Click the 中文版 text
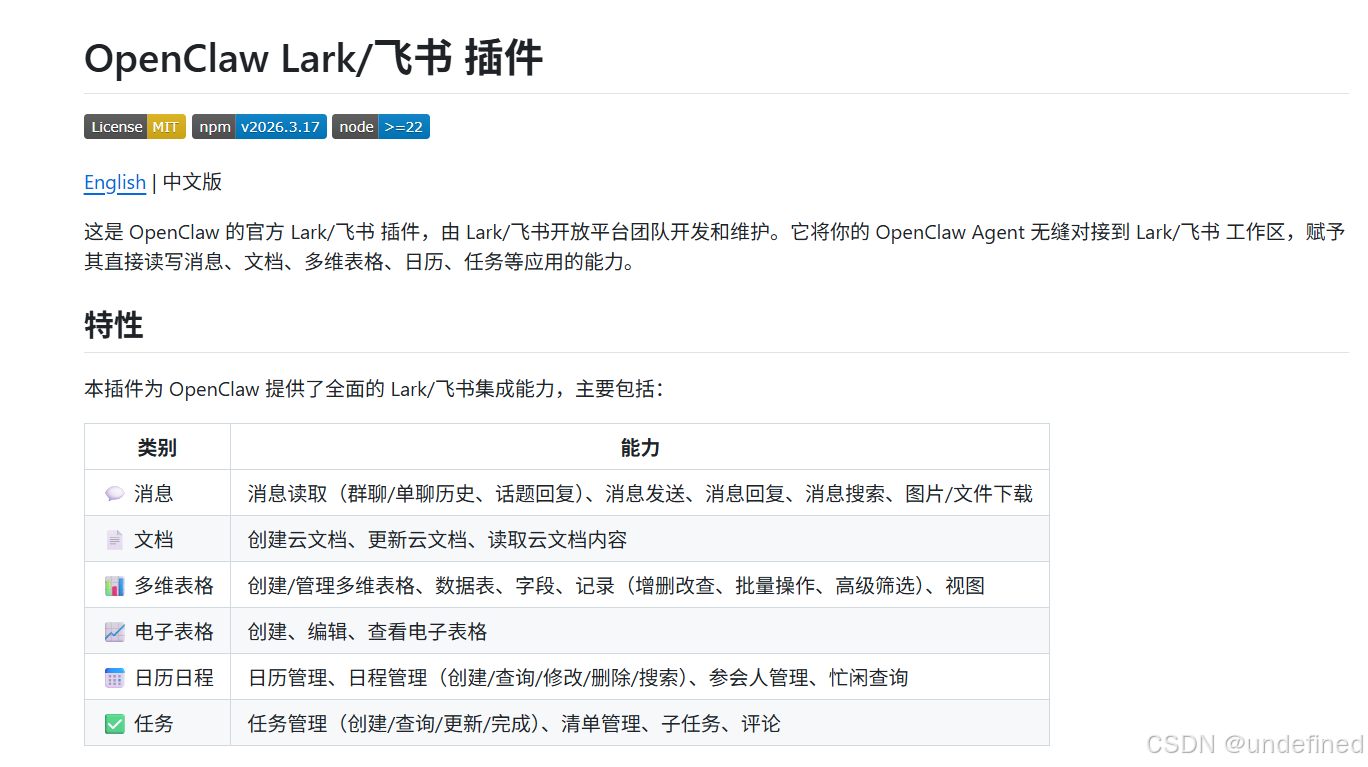The image size is (1368, 767). tap(193, 182)
